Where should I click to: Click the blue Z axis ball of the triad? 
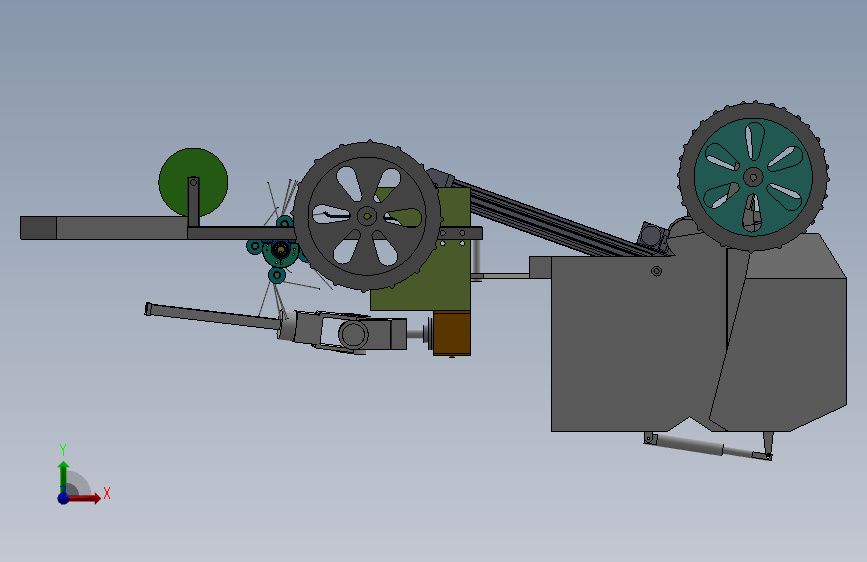click(64, 498)
